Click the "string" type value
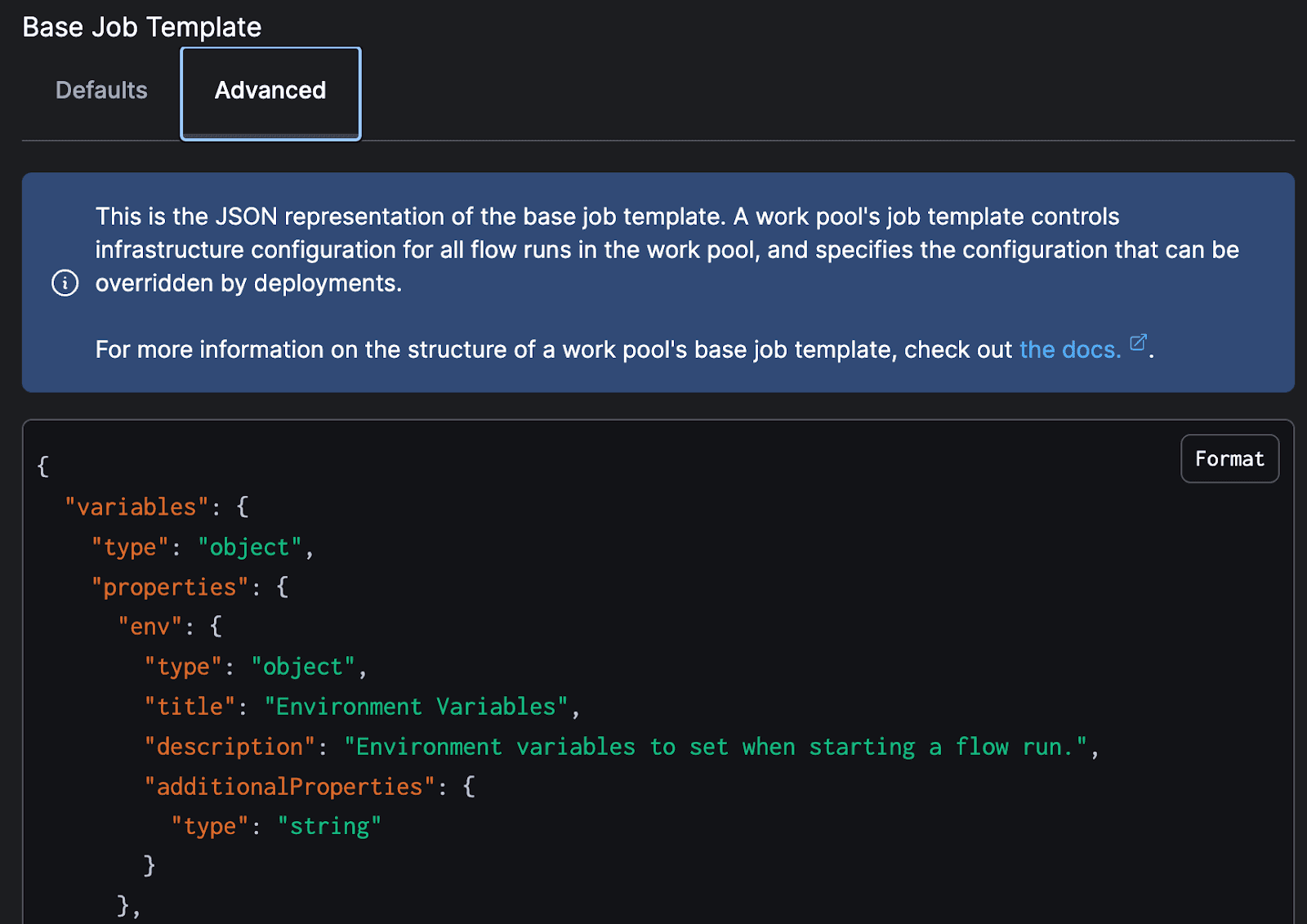 pyautogui.click(x=329, y=826)
